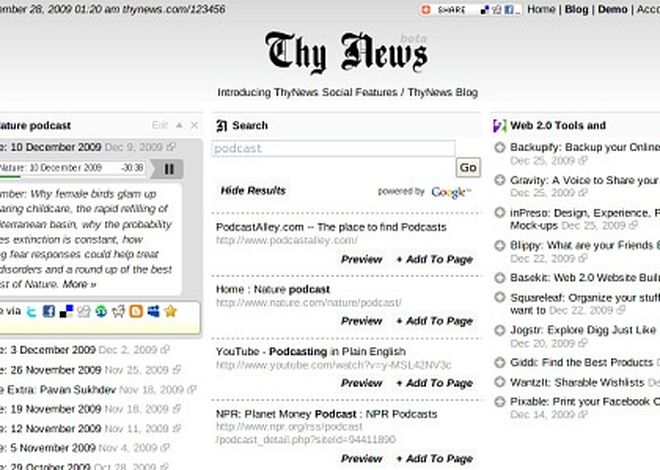This screenshot has height=470, width=660.
Task: Open Jogstr external link icon after Dec 20
Action: pyautogui.click(x=583, y=343)
